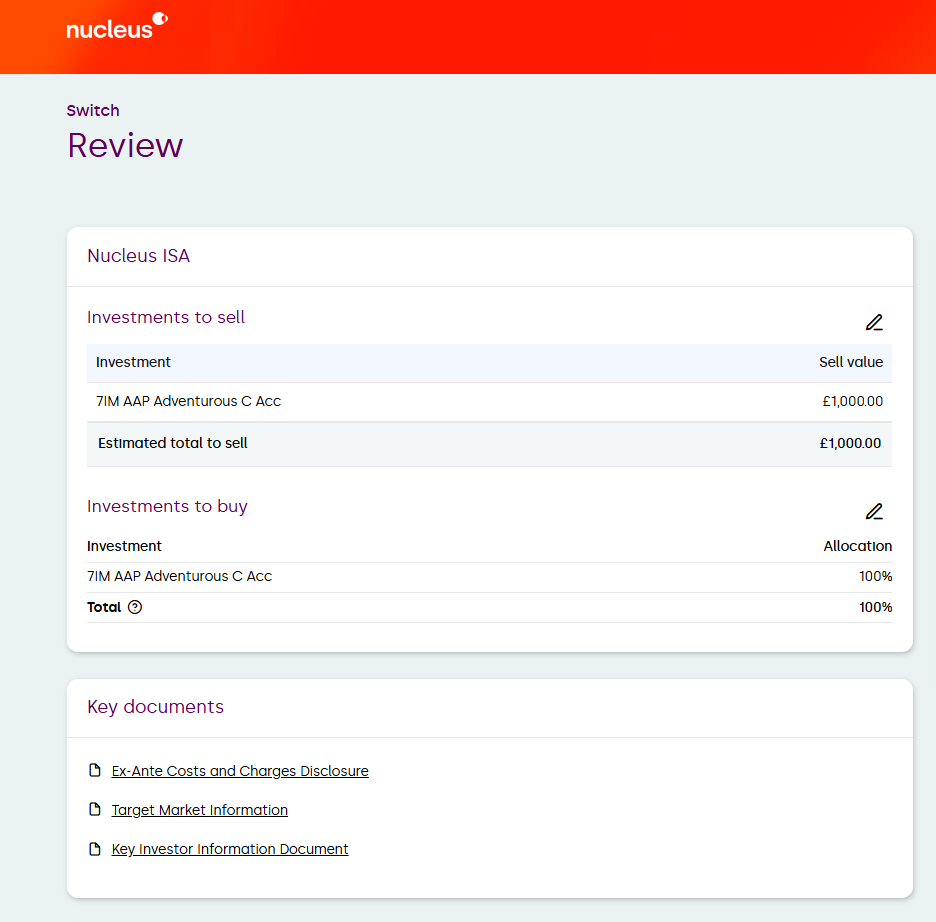Click document icon beside Ex-Ante Costs link

pos(95,770)
